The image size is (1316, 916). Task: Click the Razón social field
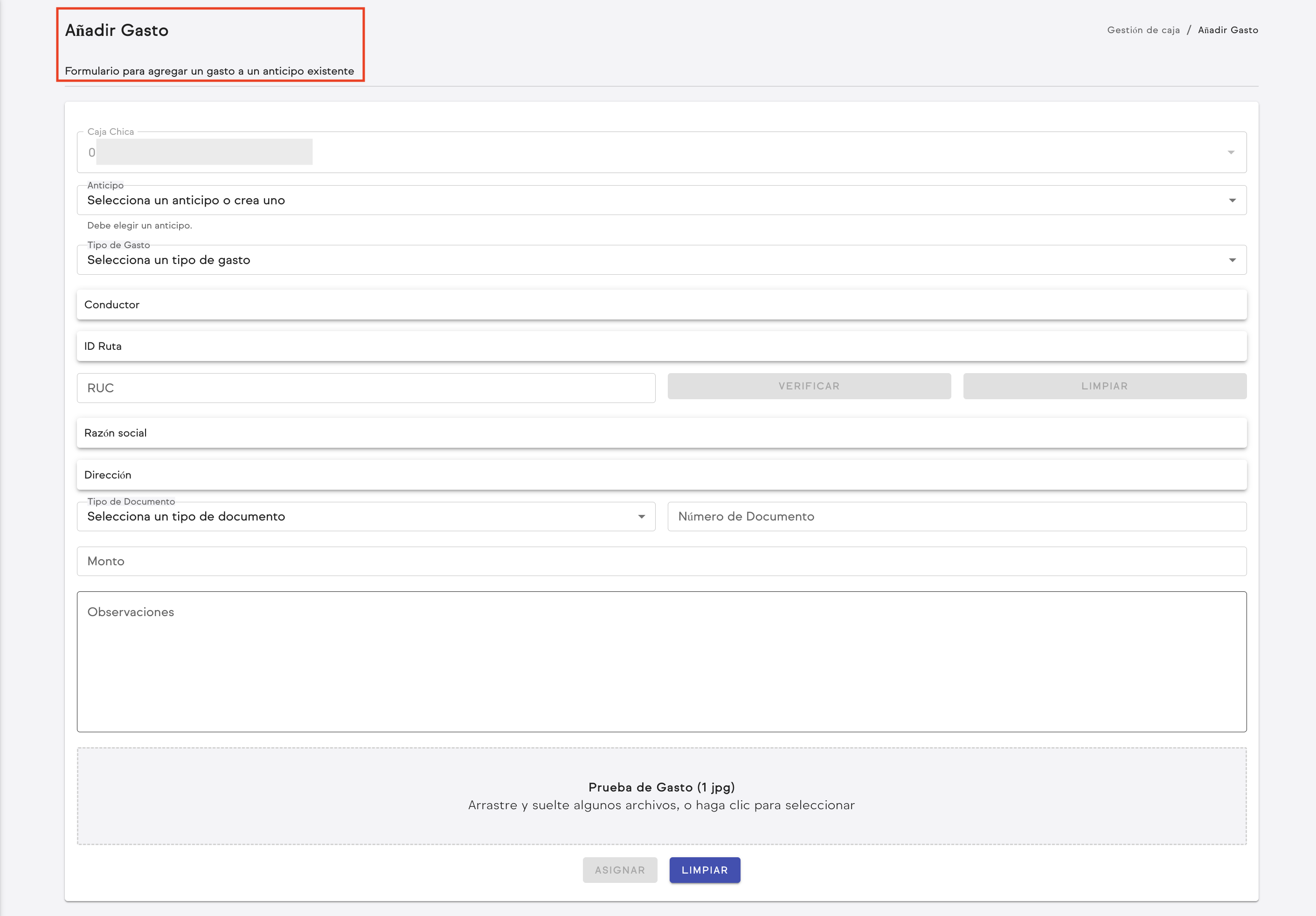[661, 433]
